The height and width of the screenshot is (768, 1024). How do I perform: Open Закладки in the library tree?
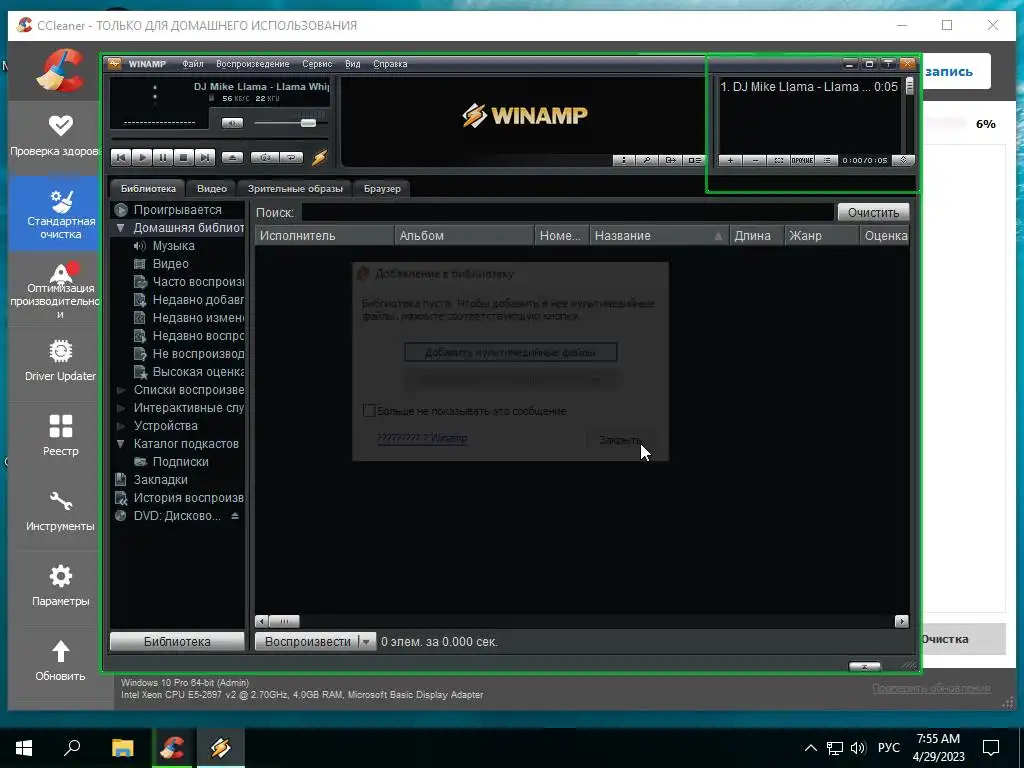tap(160, 479)
